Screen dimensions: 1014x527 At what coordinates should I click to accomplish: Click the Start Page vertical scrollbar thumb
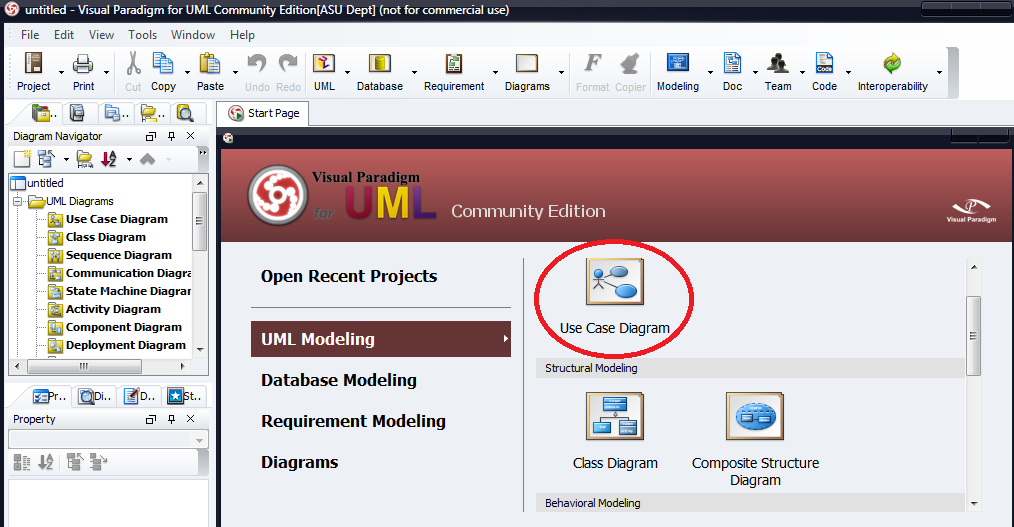click(973, 336)
